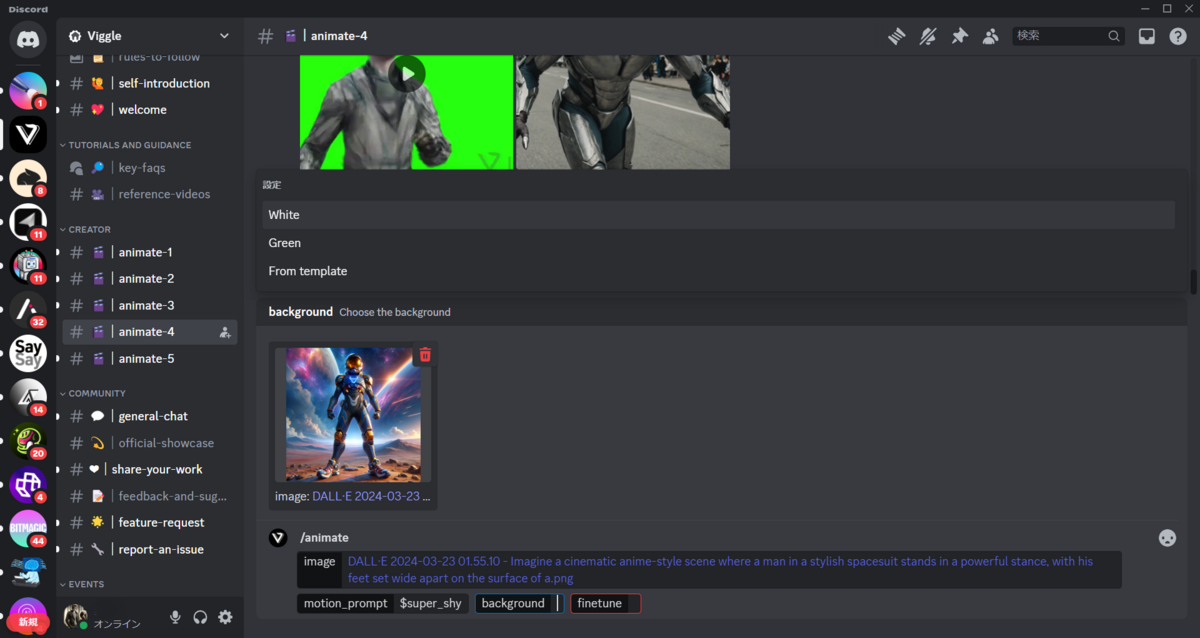Screen dimensions: 1200x638
Task: Switch to the animate-1 channel
Action: (x=150, y=252)
